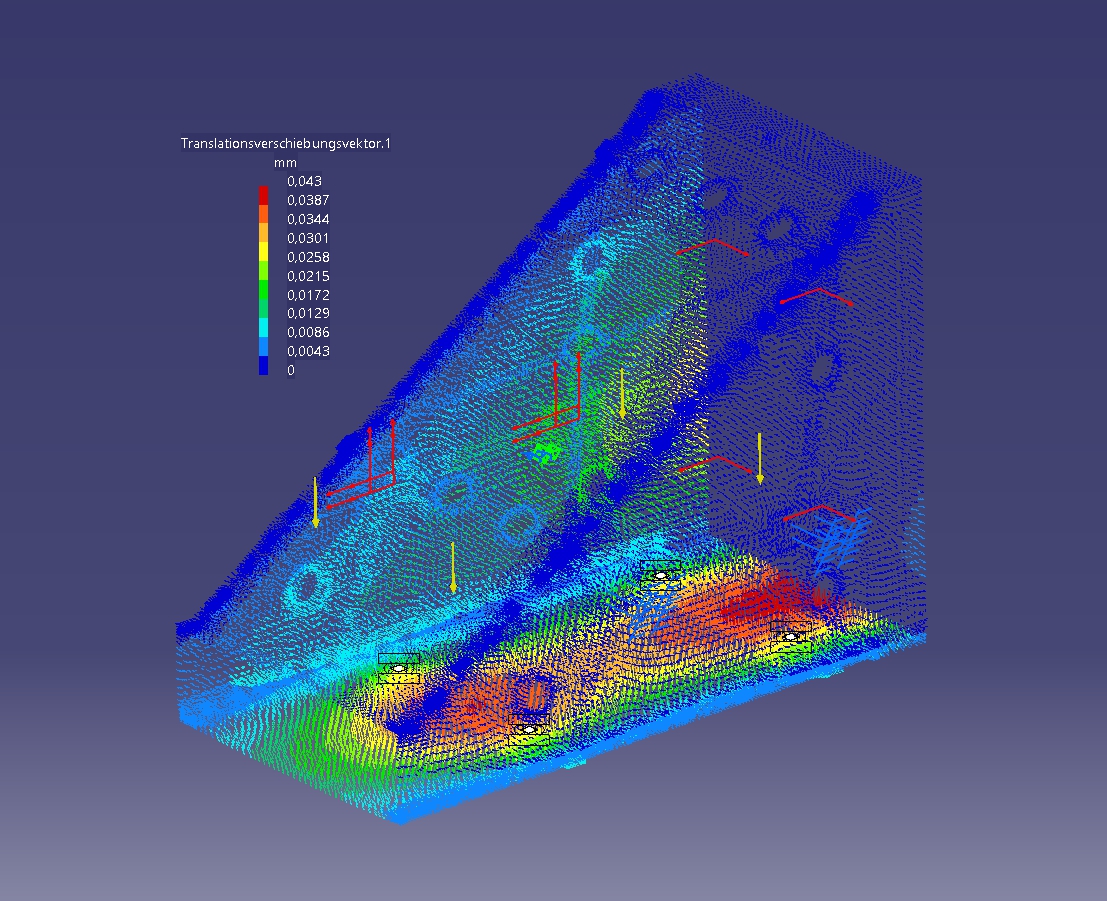Viewport: 1107px width, 901px height.
Task: Select clamp symbol at base plate's far-right
Action: pos(791,636)
